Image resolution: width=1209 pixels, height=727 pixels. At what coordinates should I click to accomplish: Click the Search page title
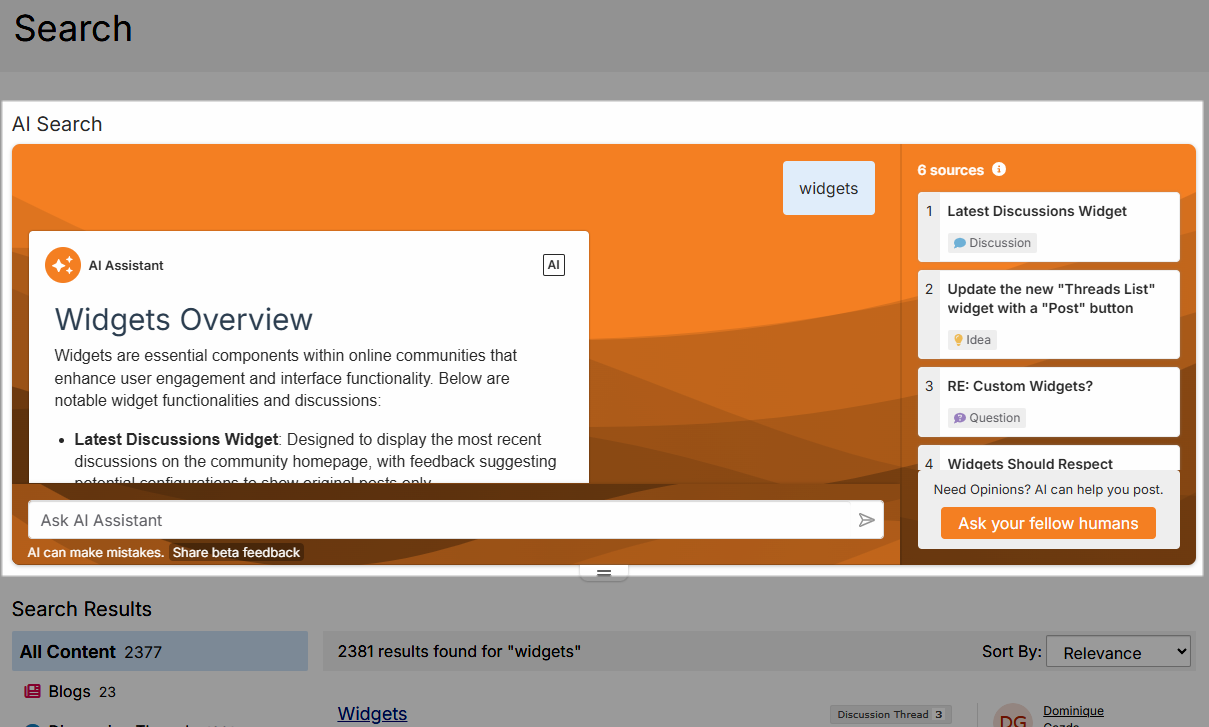(x=73, y=28)
